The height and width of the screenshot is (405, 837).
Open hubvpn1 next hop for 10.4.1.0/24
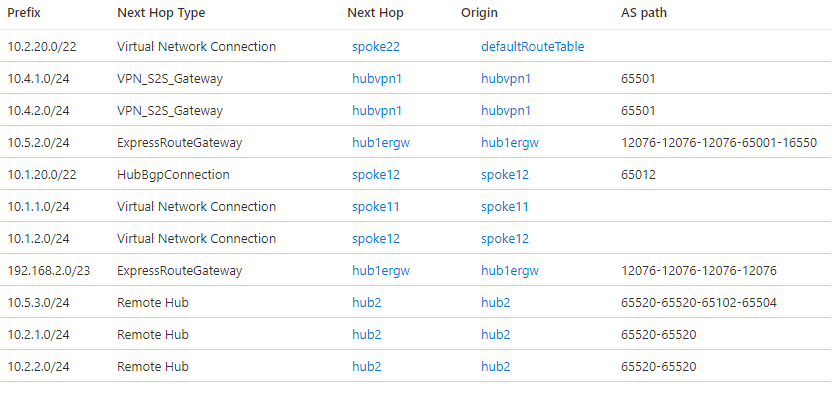(377, 79)
